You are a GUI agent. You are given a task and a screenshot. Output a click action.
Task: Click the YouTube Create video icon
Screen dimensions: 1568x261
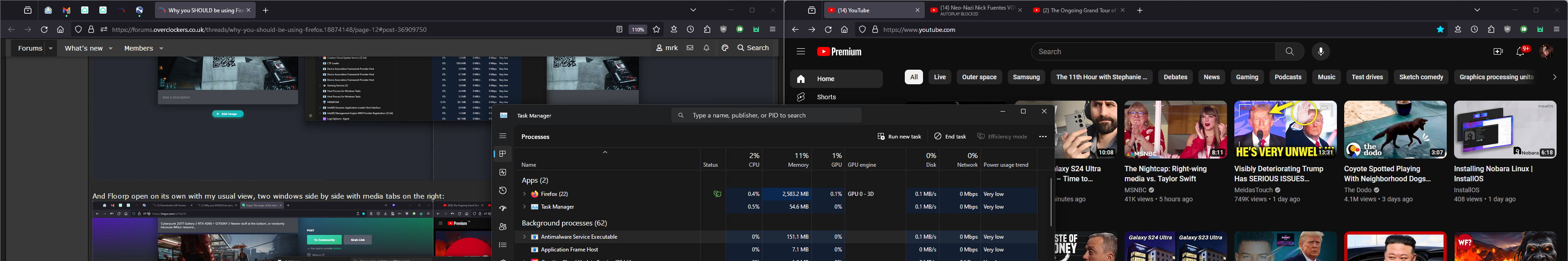[x=1498, y=52]
